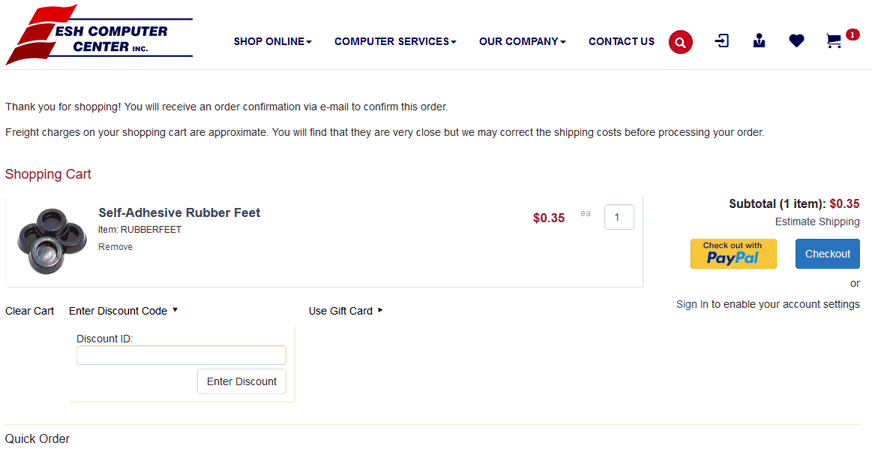Open the shopping cart icon

pos(833,41)
